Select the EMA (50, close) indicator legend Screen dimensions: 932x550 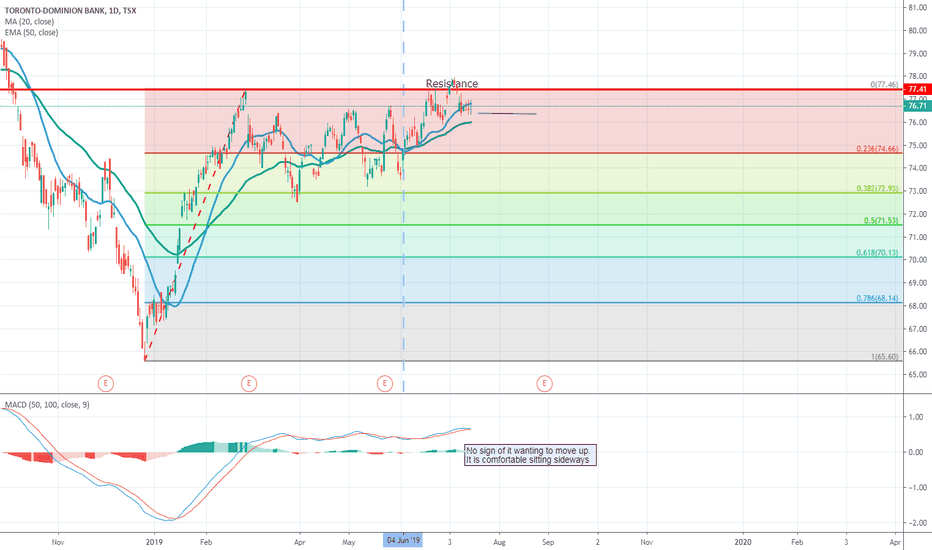coord(32,32)
